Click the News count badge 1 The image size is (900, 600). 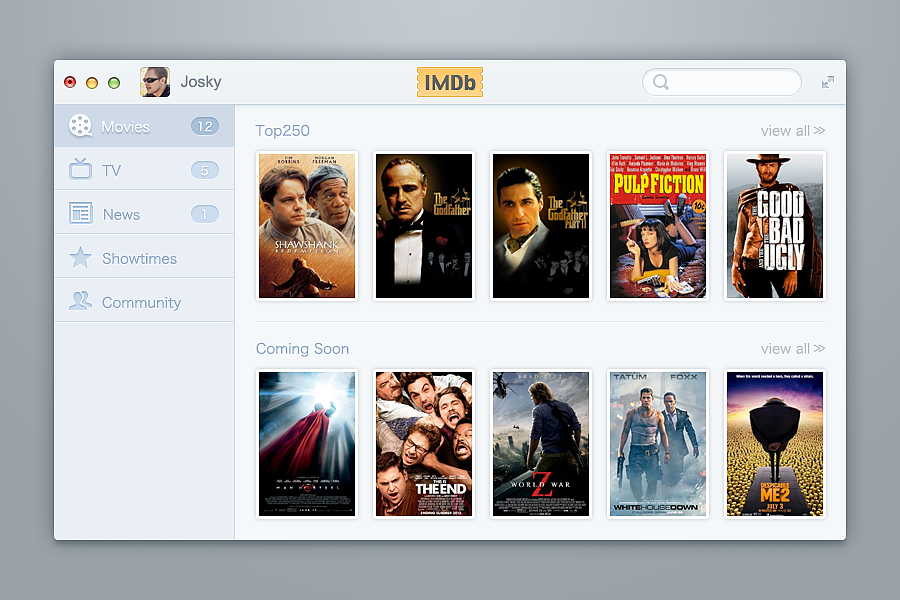pyautogui.click(x=205, y=214)
